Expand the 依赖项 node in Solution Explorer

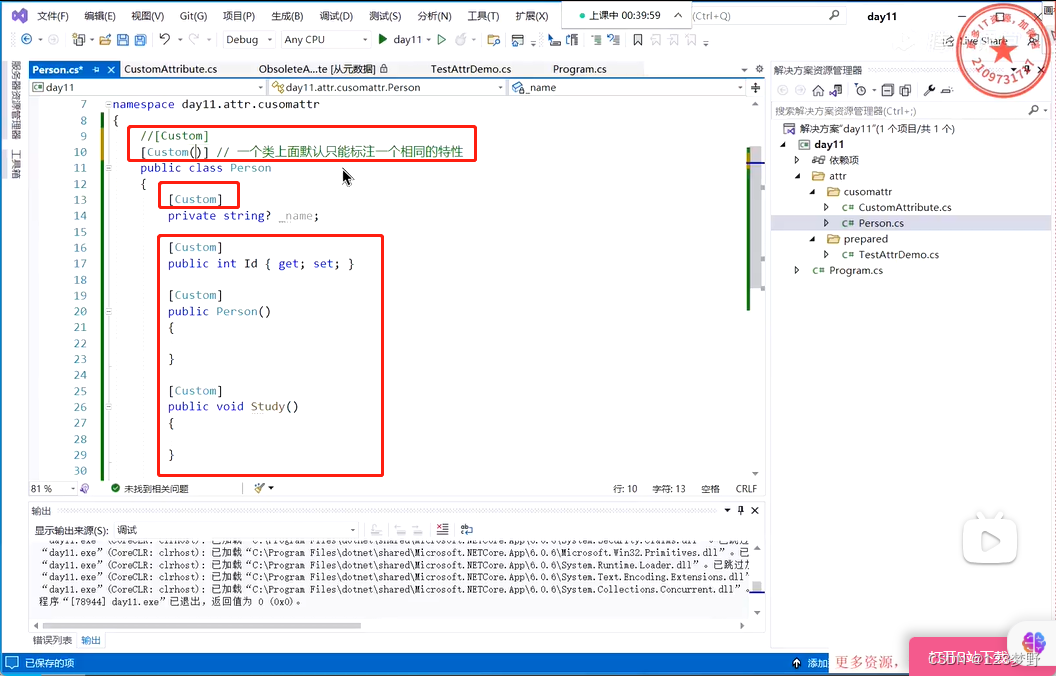(x=797, y=160)
